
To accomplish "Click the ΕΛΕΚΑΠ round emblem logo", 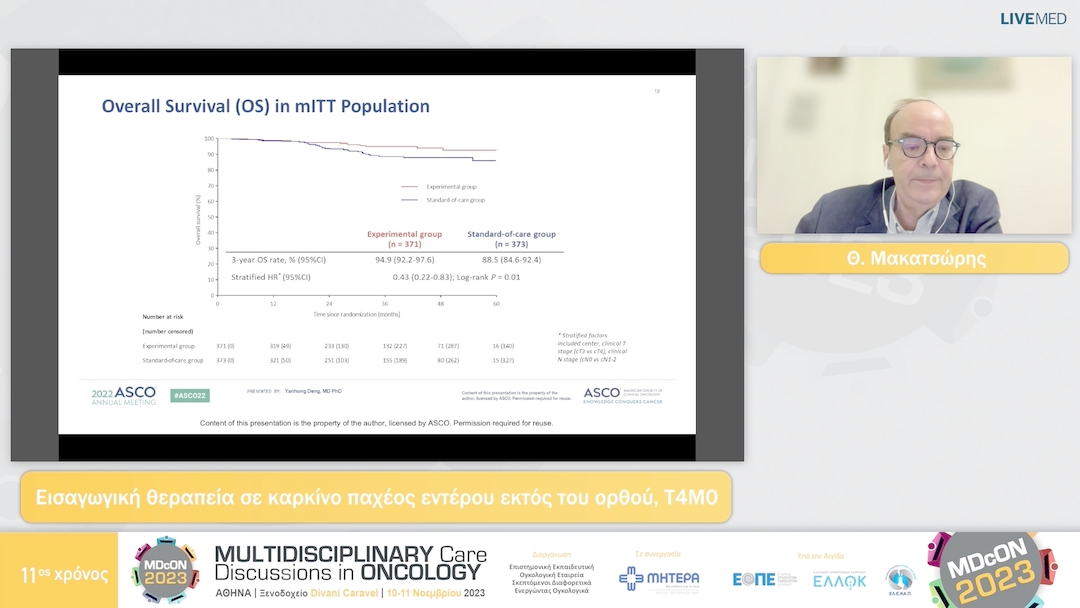I will [x=900, y=579].
